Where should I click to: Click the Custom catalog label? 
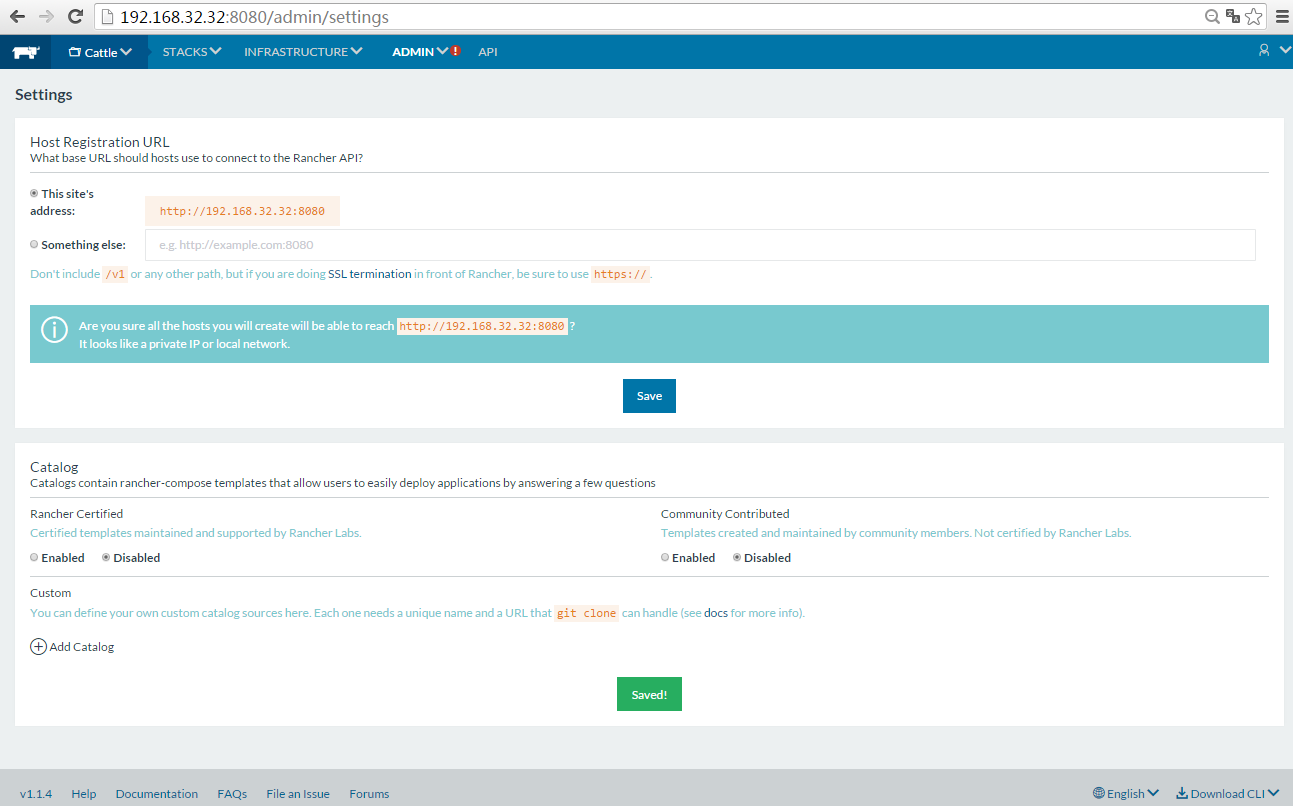point(49,593)
